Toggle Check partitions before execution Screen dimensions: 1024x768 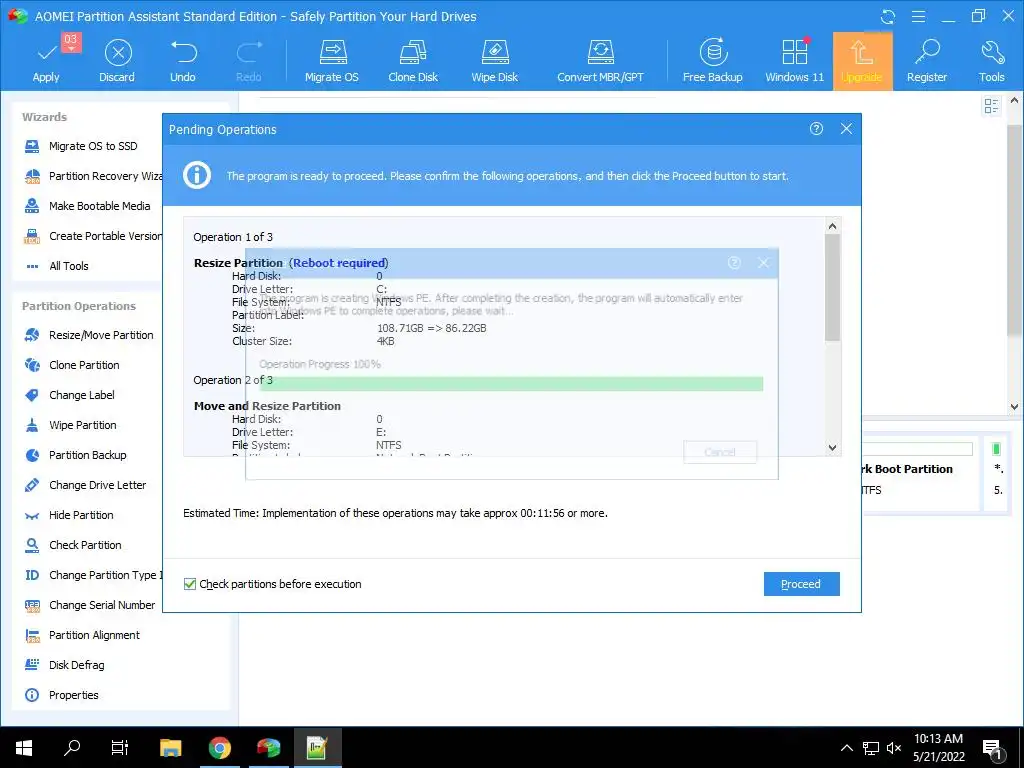coord(190,584)
